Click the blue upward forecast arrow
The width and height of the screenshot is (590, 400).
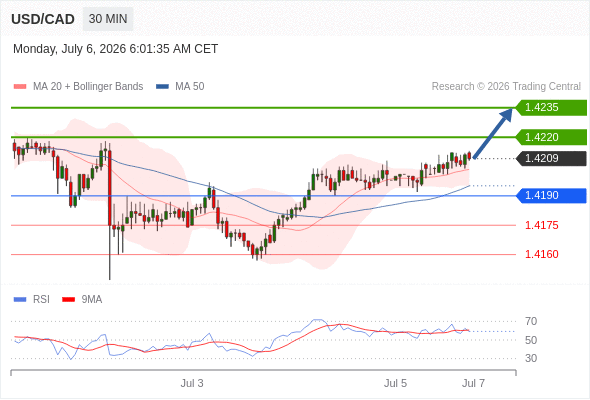tap(493, 133)
